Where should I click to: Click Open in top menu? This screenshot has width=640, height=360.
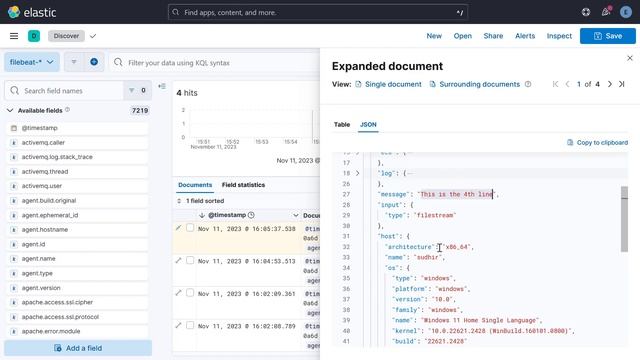tap(462, 36)
